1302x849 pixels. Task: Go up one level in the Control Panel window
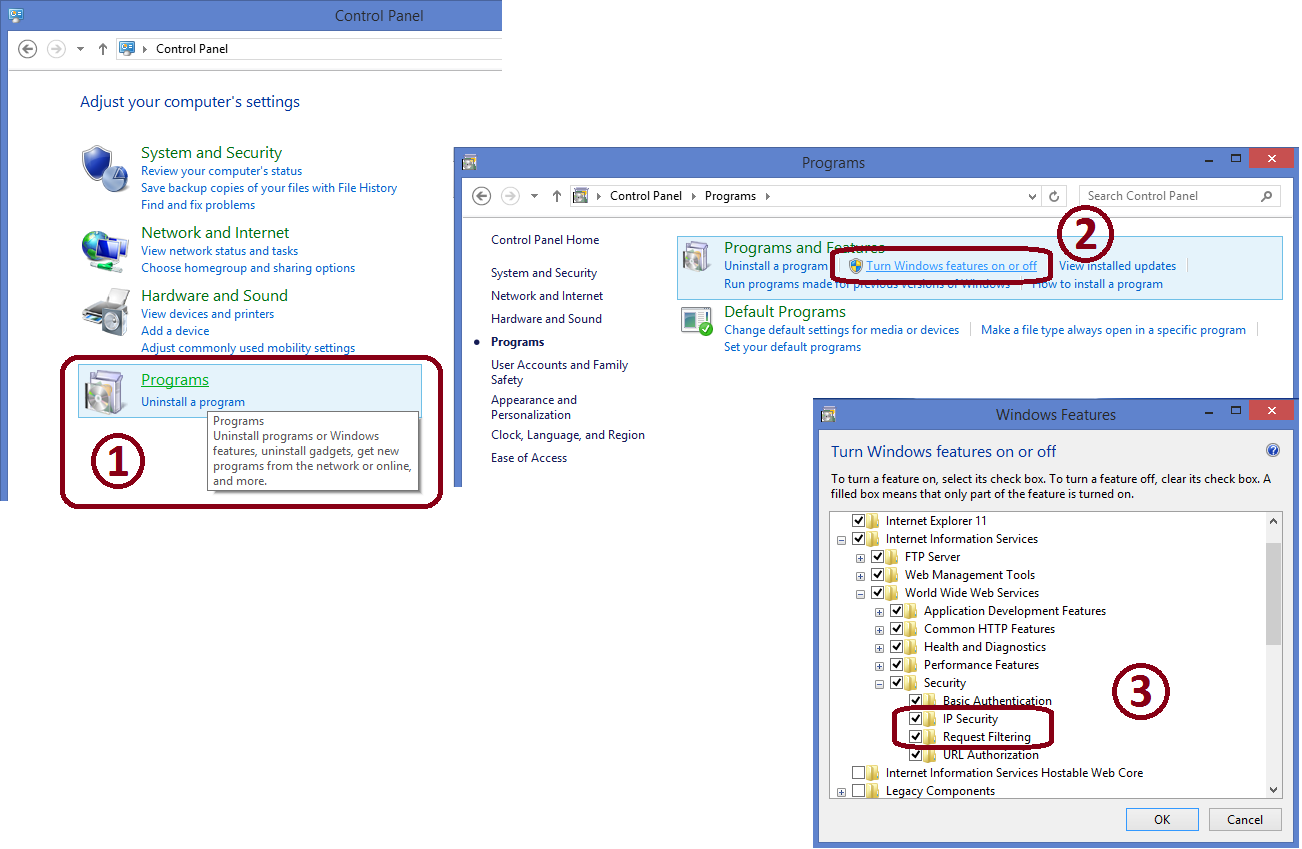point(103,48)
